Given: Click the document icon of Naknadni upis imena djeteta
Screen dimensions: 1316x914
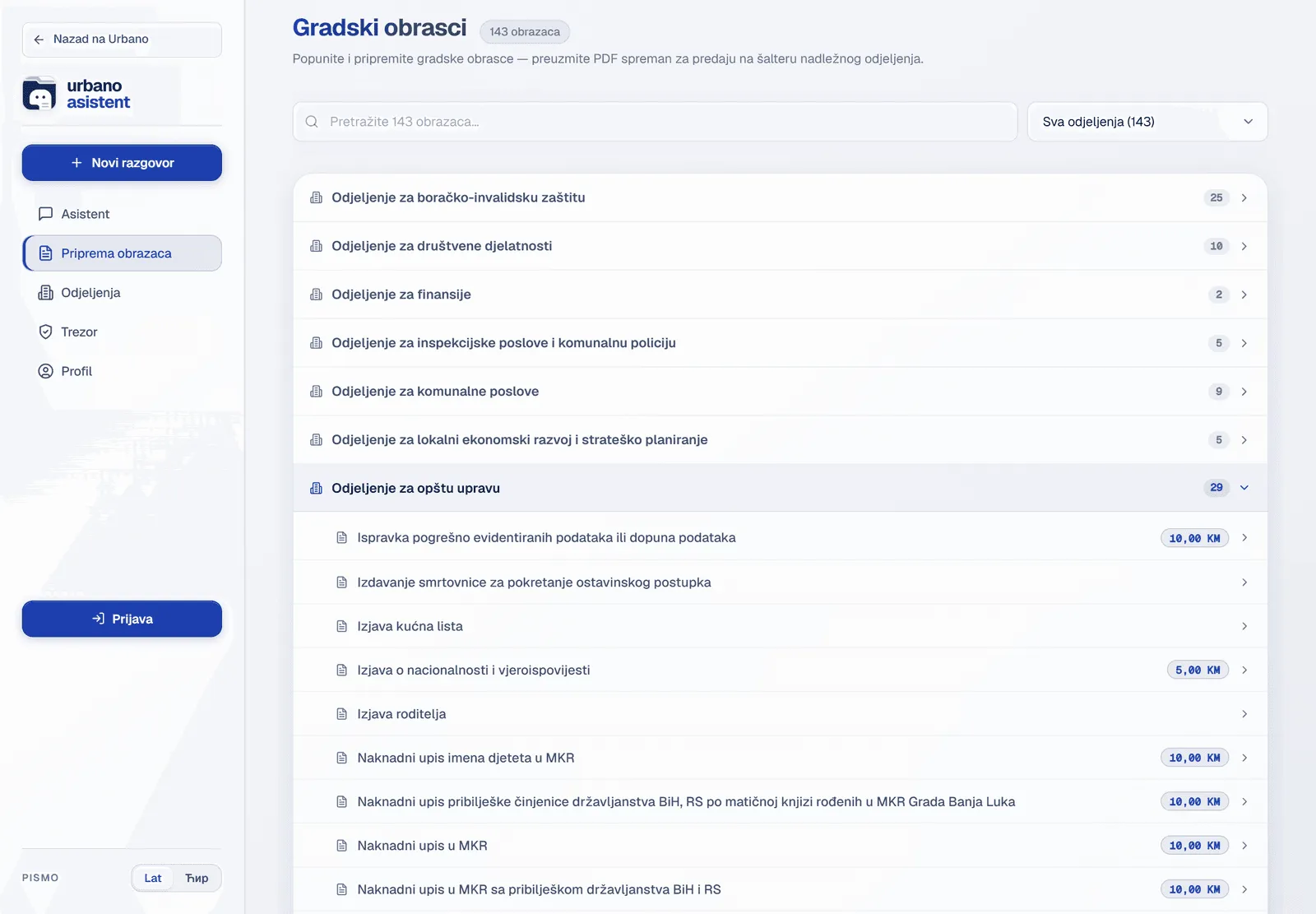Looking at the screenshot, I should click(x=342, y=758).
